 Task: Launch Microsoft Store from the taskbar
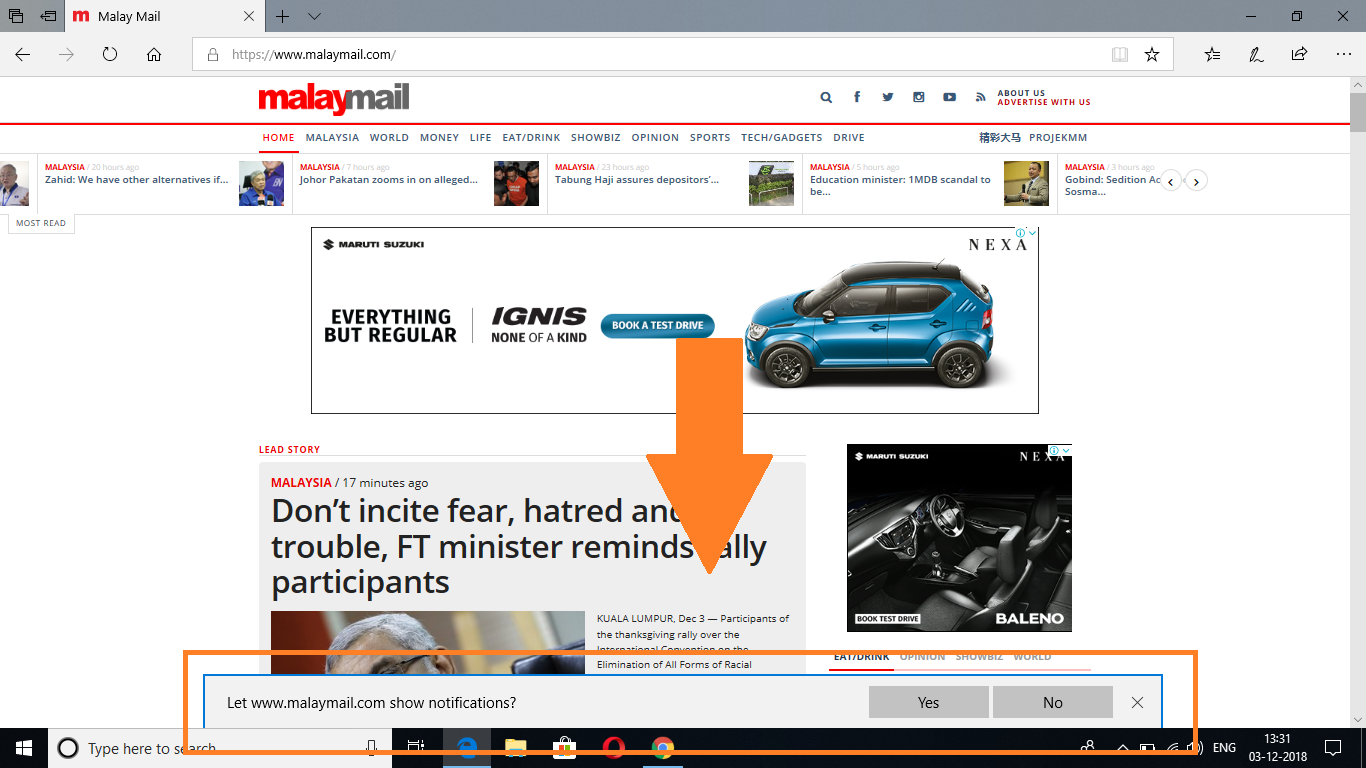[565, 748]
